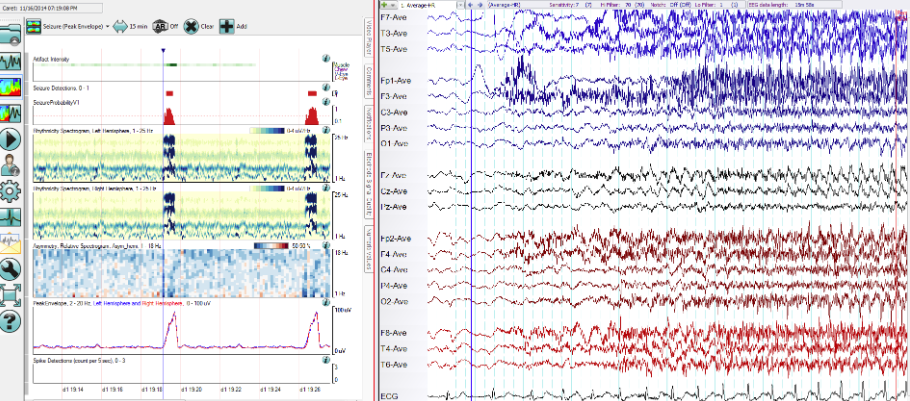Change the 15 min time range
The image size is (910, 401).
[131, 27]
